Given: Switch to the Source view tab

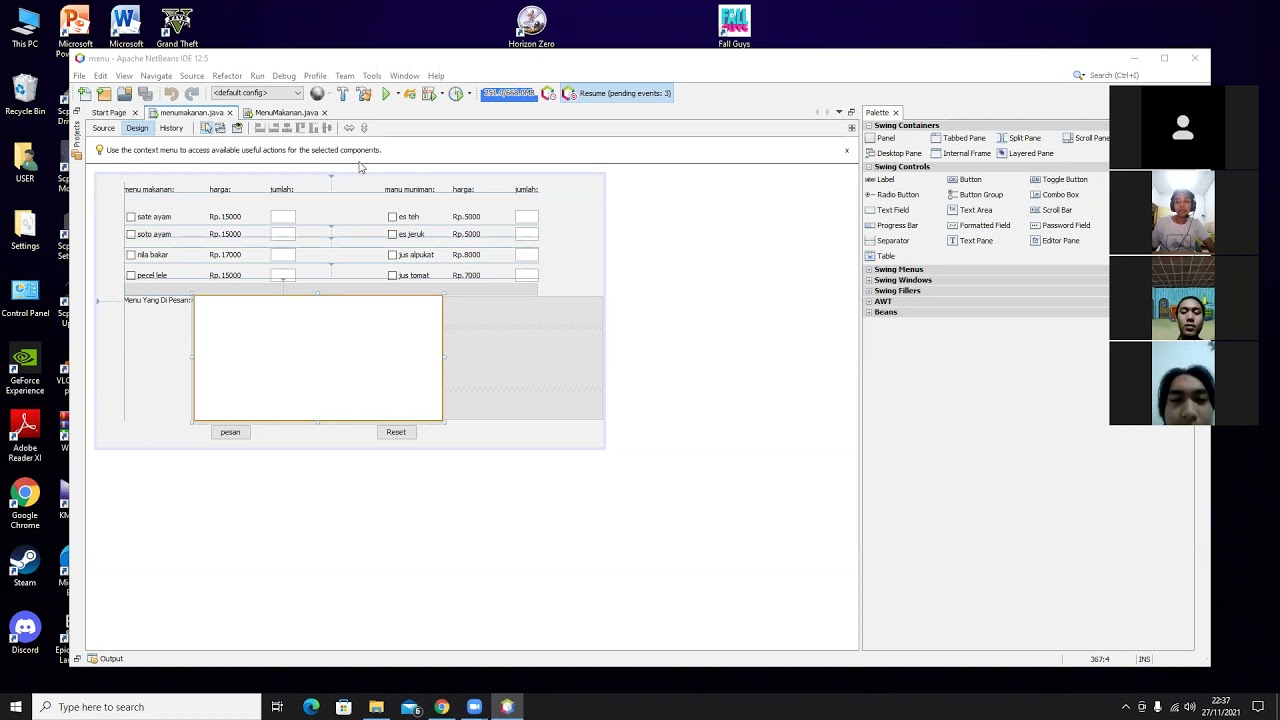Looking at the screenshot, I should [104, 128].
